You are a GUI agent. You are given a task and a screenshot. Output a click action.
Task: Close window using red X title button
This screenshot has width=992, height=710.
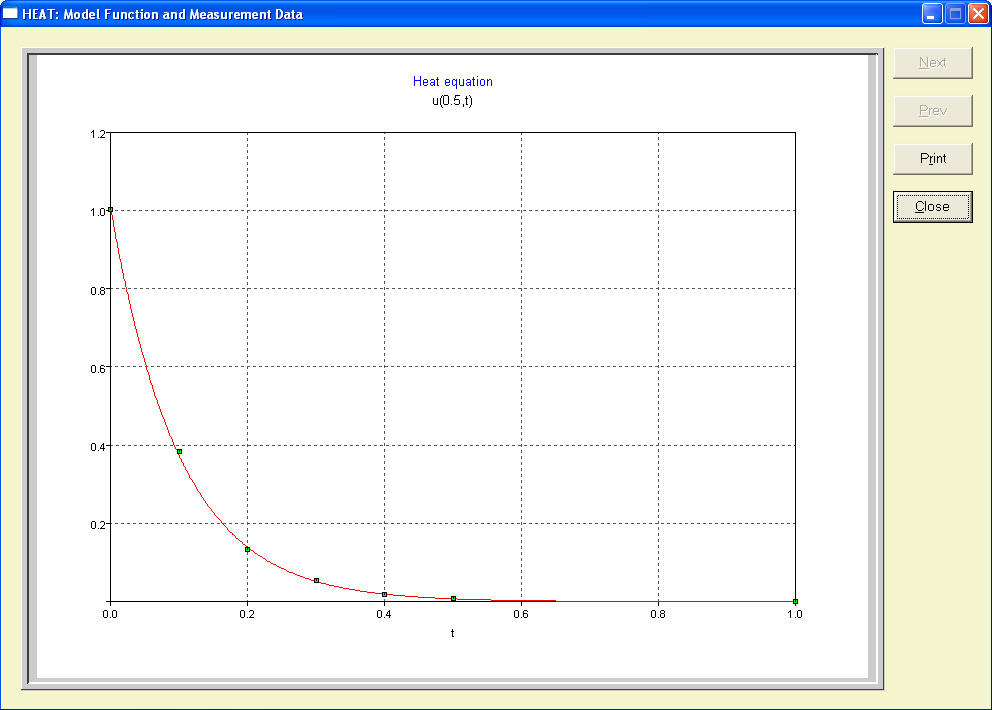(x=977, y=14)
